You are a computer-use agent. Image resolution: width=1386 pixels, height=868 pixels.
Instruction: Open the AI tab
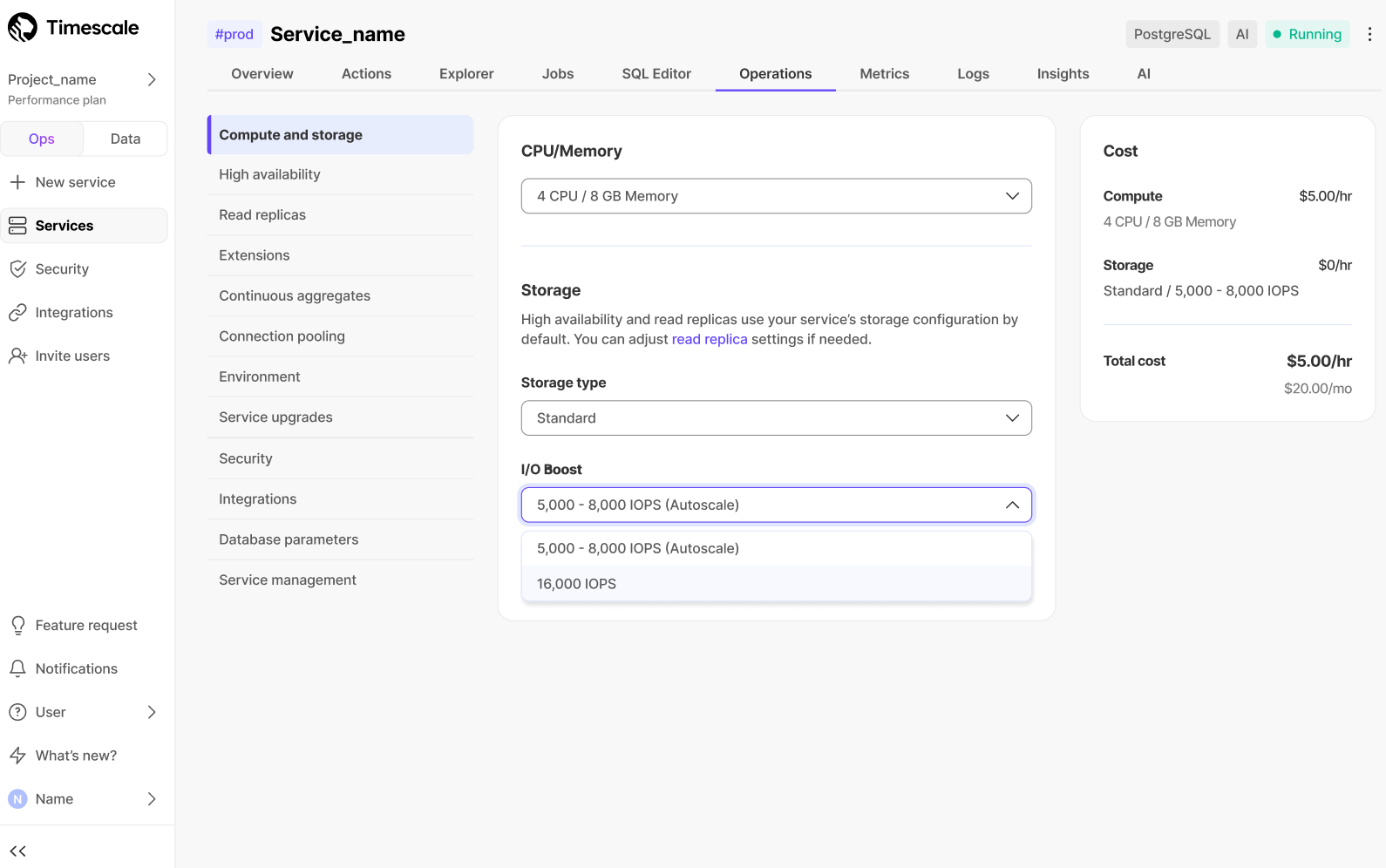click(x=1144, y=74)
